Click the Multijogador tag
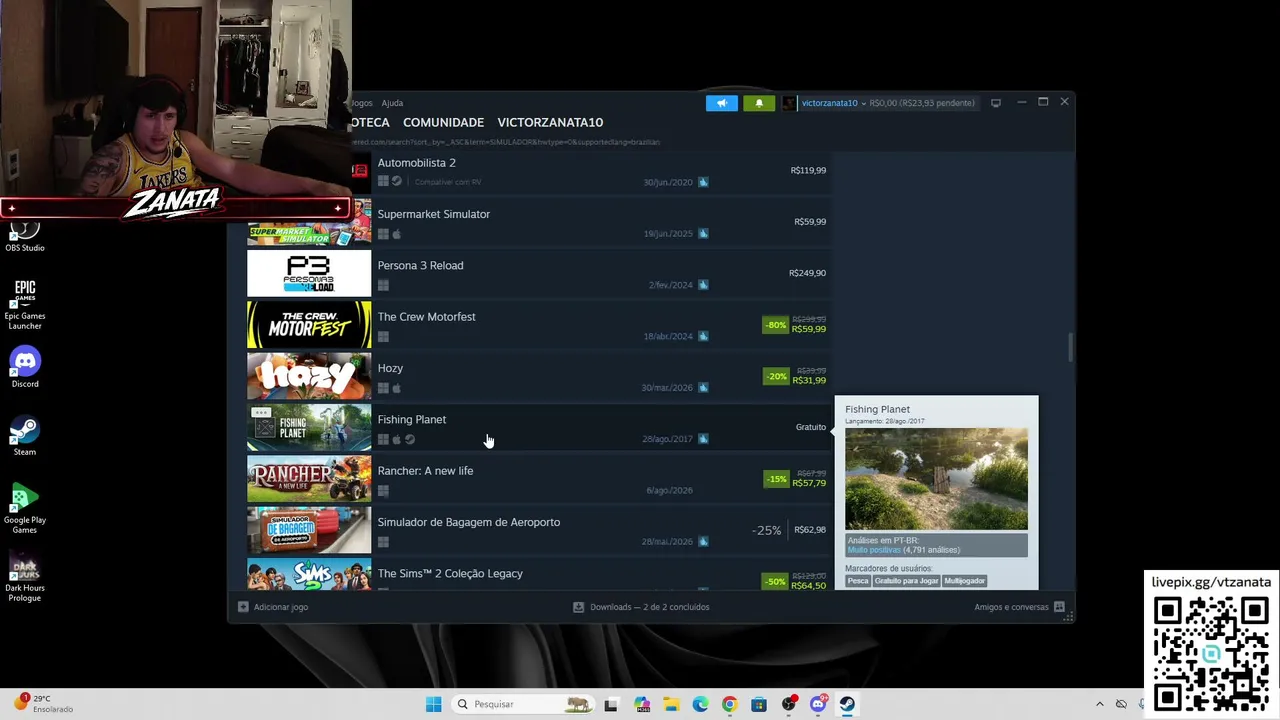The width and height of the screenshot is (1280, 720). click(x=965, y=581)
